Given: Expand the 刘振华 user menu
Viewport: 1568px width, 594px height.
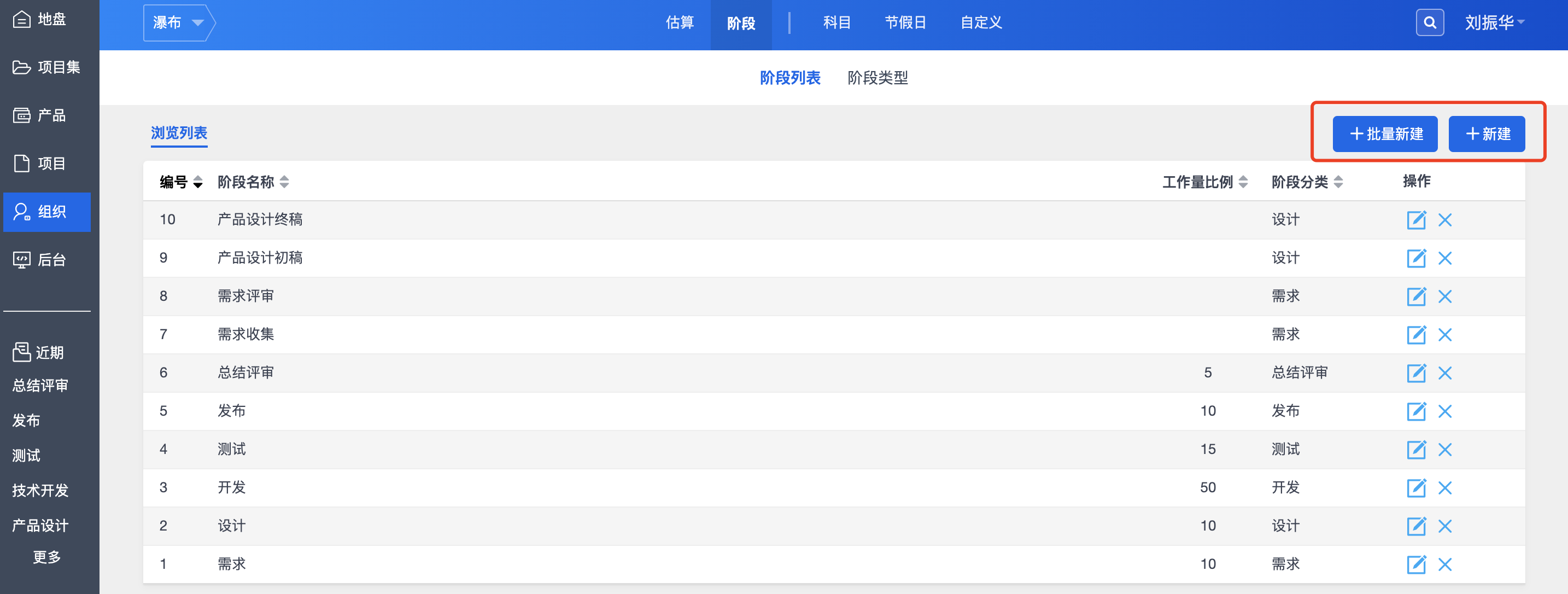Looking at the screenshot, I should click(x=1494, y=23).
